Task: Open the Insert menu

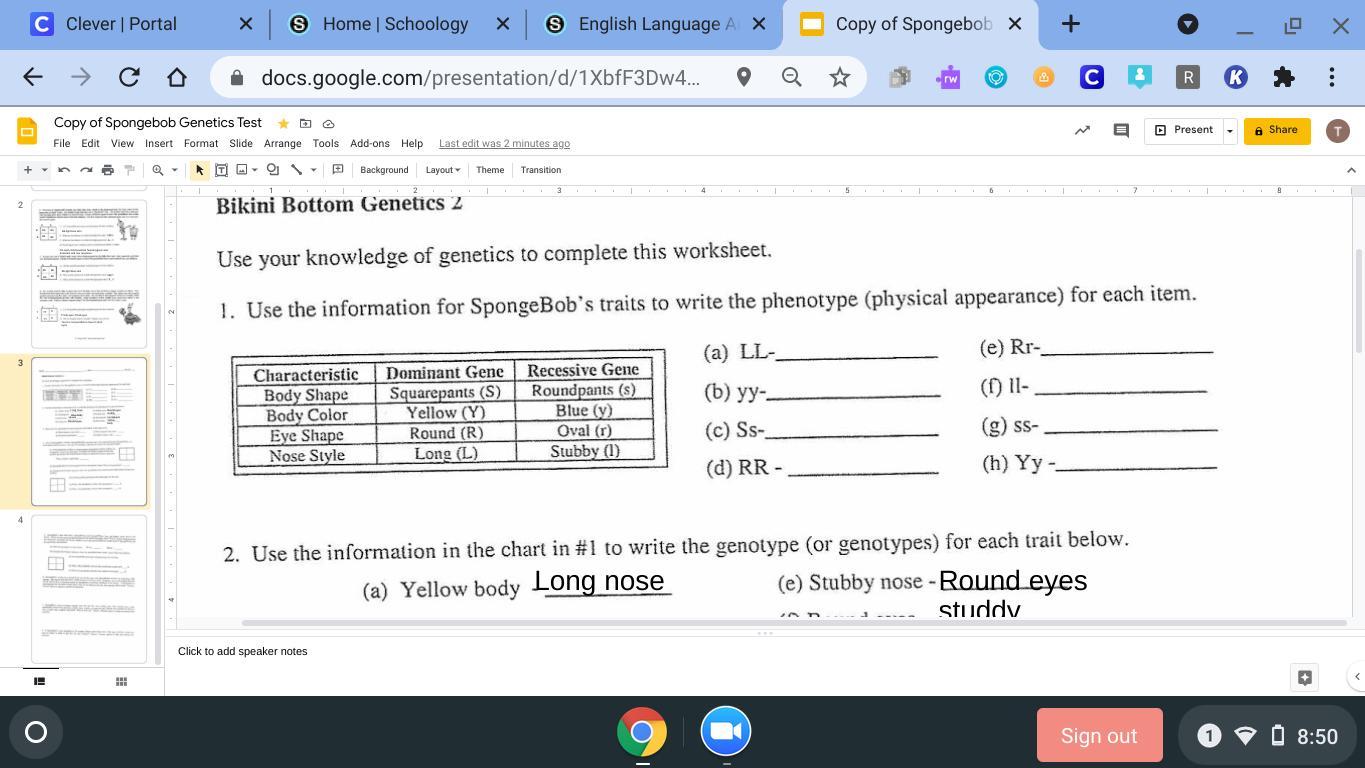Action: tap(158, 144)
